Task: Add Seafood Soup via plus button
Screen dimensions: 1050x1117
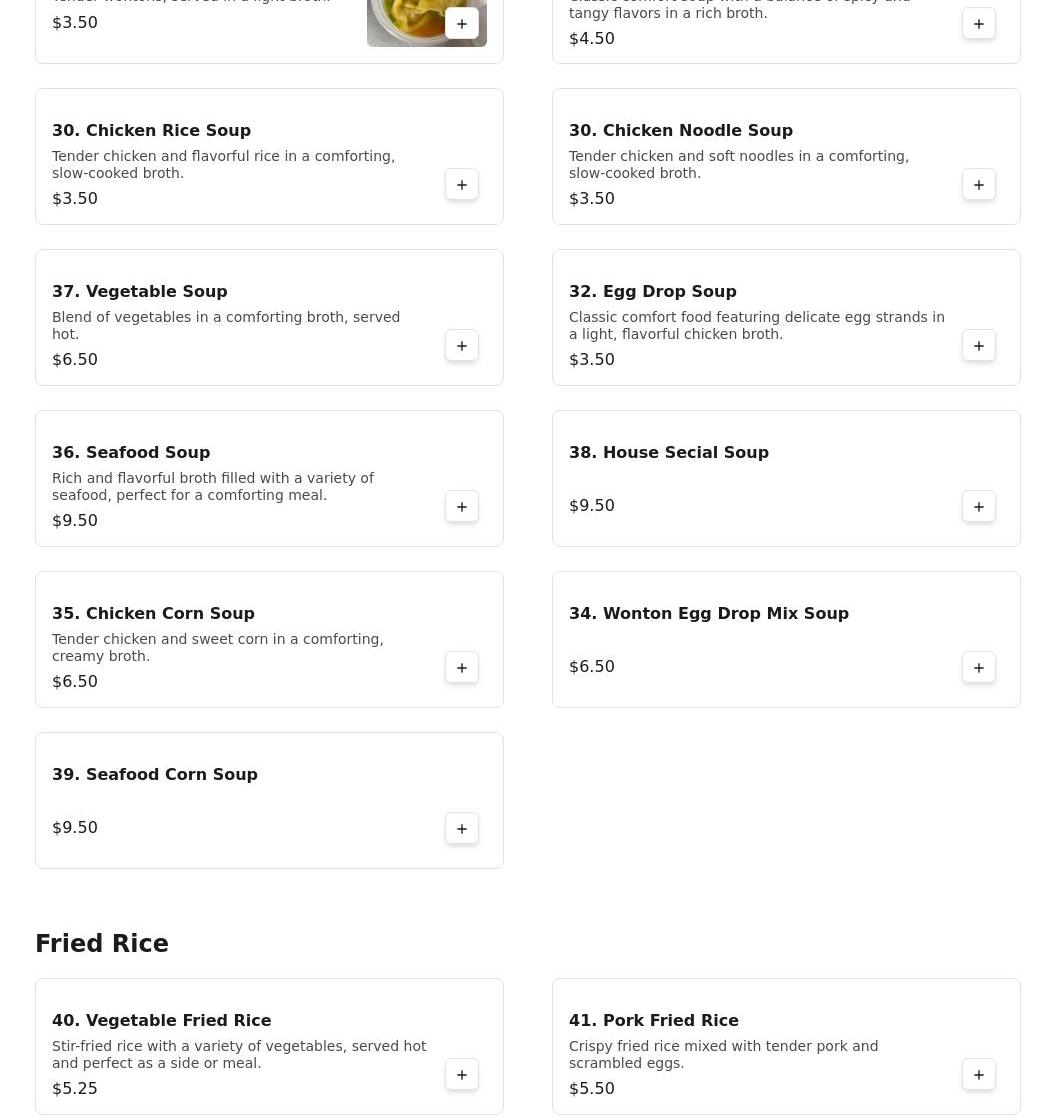Action: [x=462, y=506]
